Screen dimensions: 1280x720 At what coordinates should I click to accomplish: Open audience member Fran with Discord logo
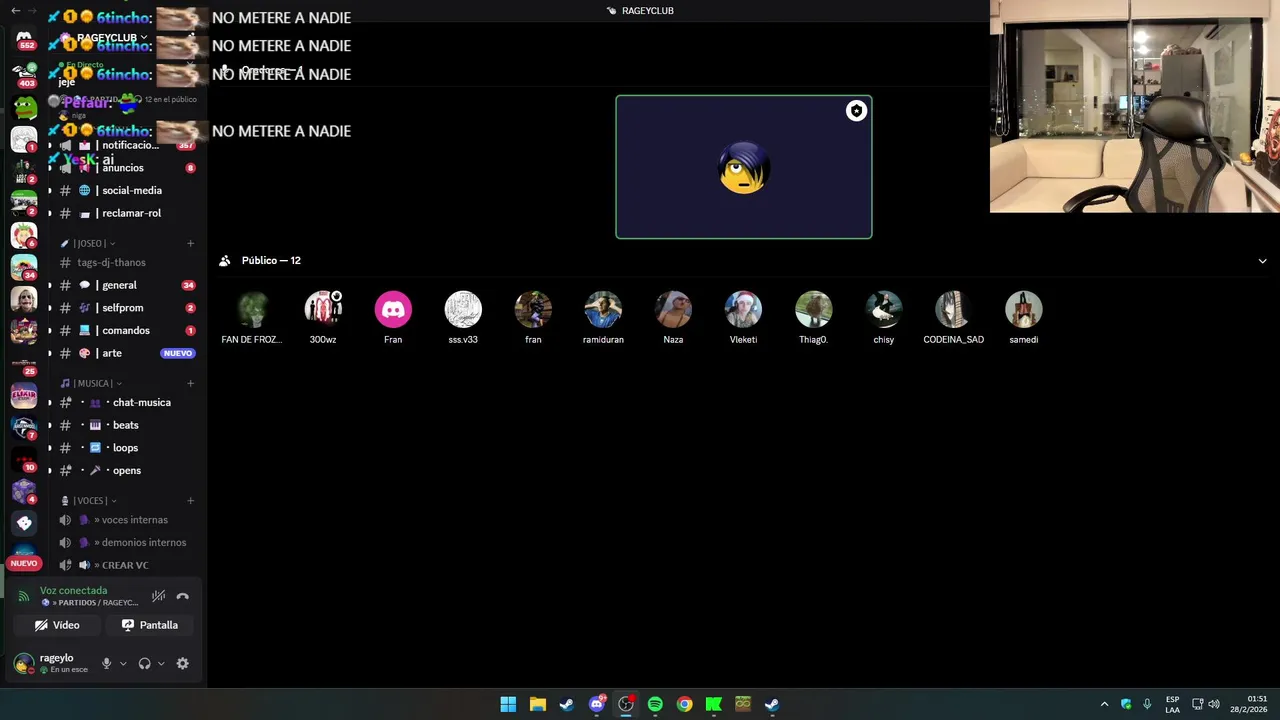point(393,318)
